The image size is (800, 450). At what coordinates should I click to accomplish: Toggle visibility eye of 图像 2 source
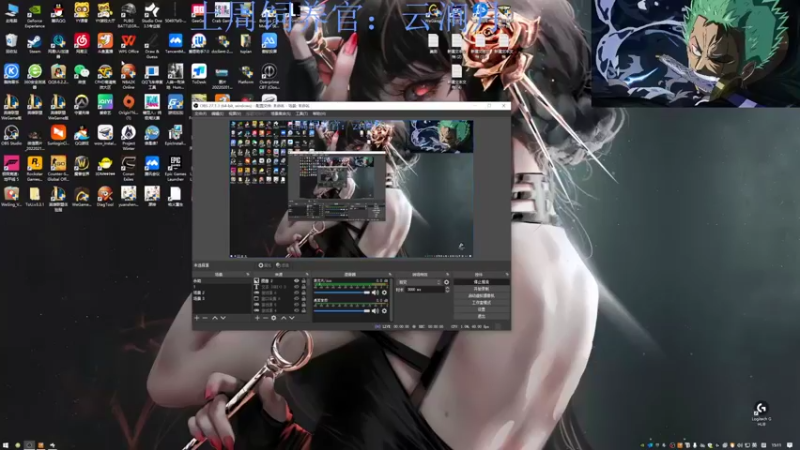click(296, 281)
